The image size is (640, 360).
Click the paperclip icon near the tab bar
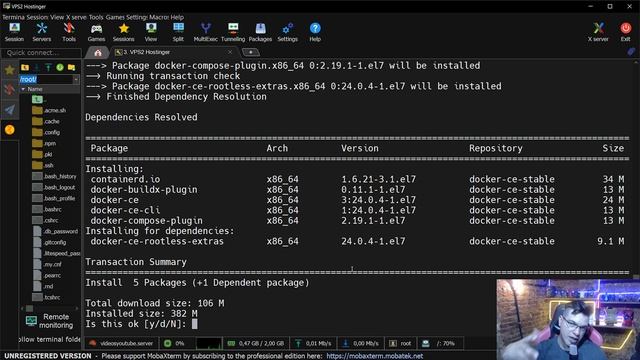pos(631,52)
